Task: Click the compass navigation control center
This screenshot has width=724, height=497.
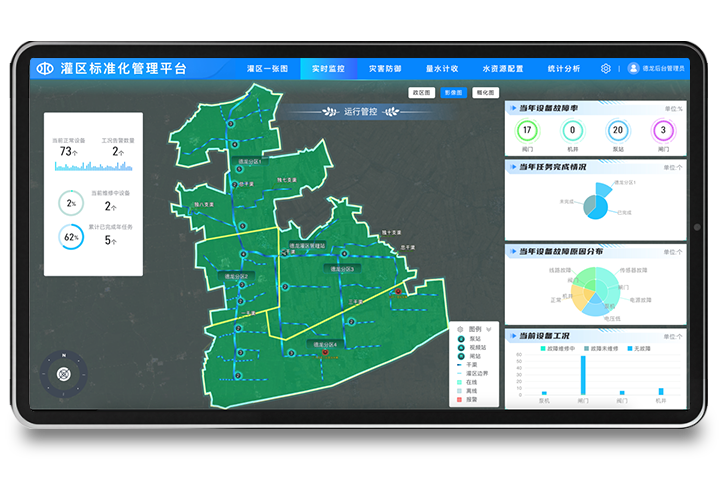Action: 63,374
